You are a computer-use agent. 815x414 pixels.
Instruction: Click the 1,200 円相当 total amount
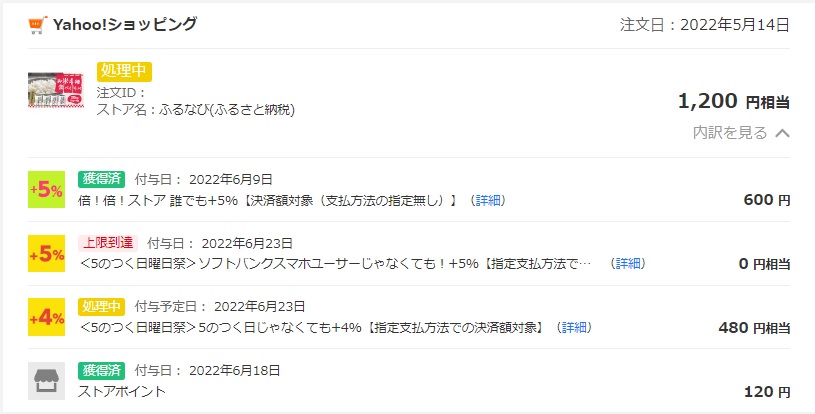pyautogui.click(x=734, y=101)
